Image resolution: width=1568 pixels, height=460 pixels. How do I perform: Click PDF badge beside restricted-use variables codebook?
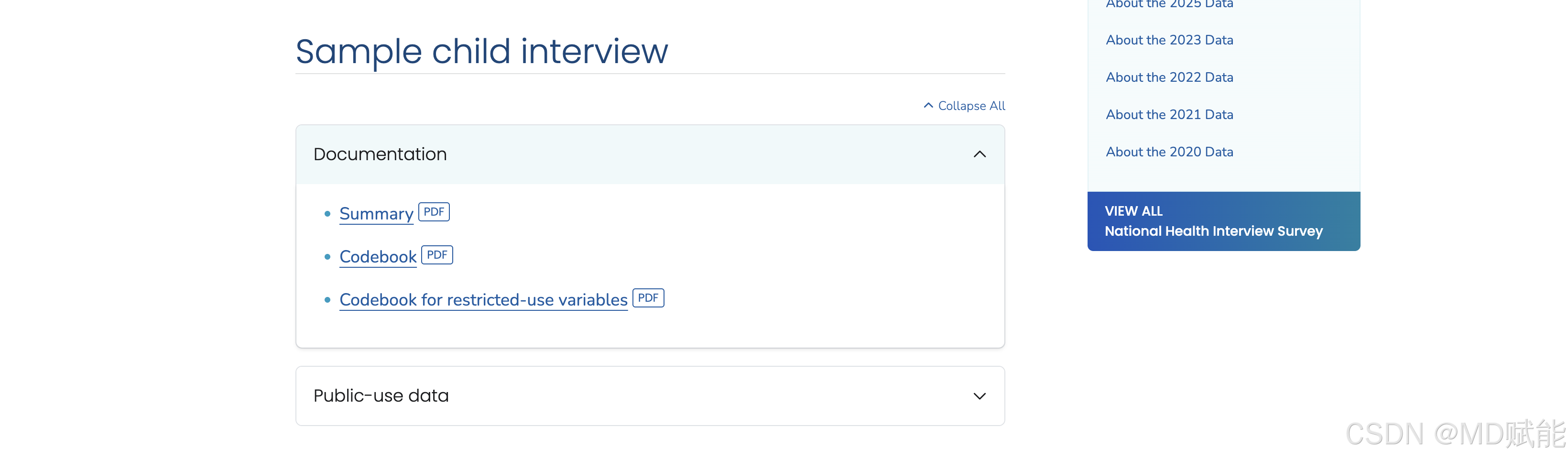click(648, 298)
